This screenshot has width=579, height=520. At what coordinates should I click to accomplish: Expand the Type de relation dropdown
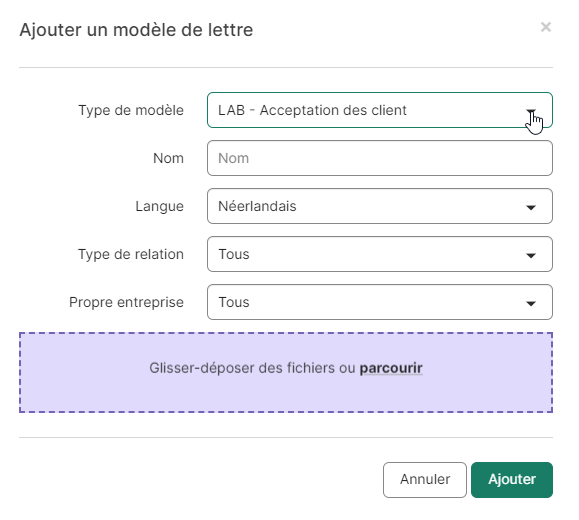380,254
